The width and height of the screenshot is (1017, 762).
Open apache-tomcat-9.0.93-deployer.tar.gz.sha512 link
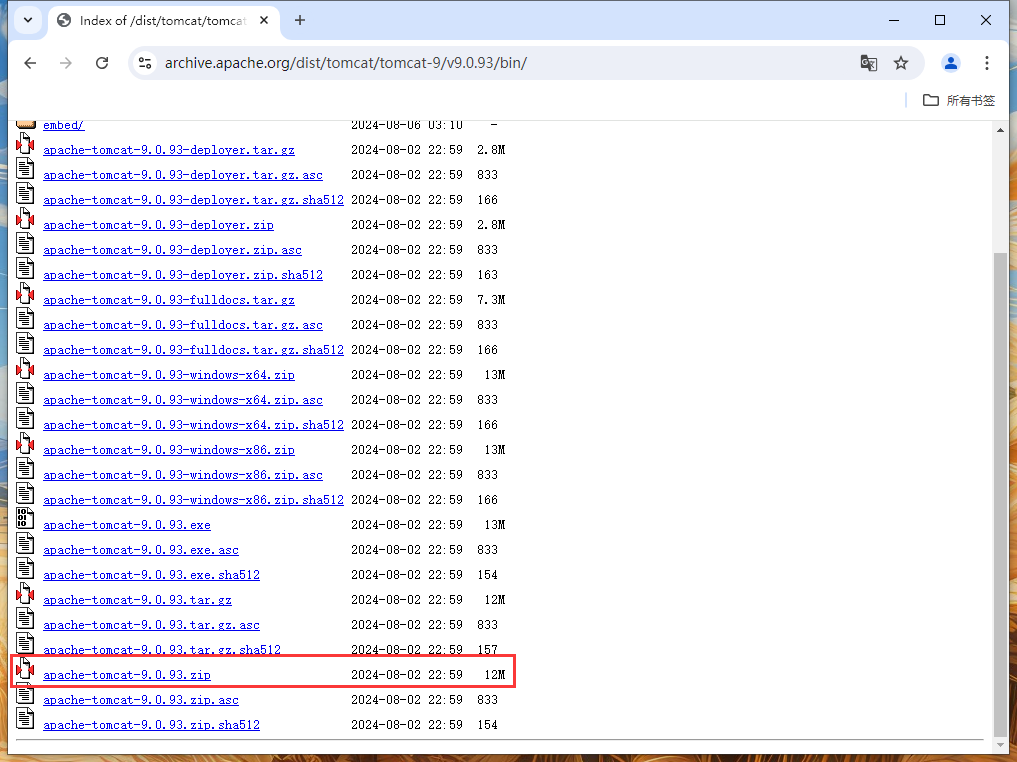tap(193, 200)
